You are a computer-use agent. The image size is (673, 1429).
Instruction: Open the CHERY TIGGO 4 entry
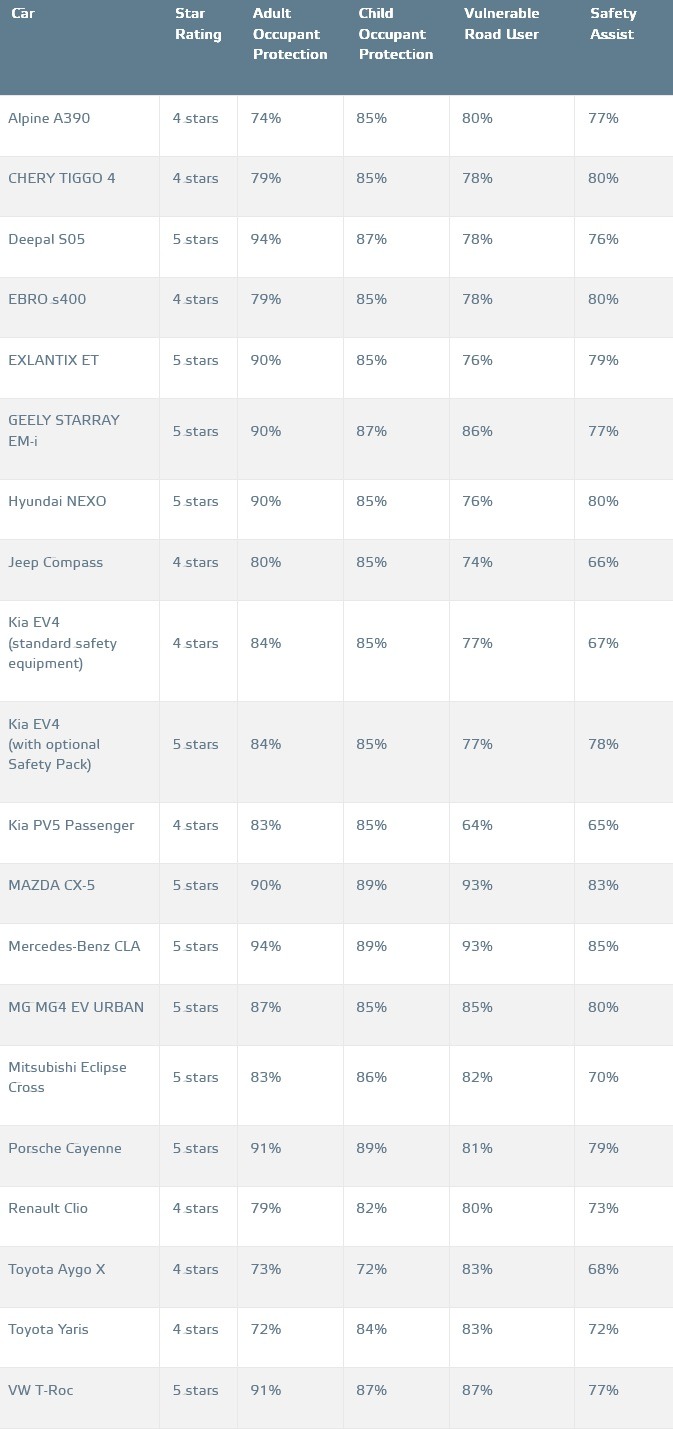tap(61, 178)
